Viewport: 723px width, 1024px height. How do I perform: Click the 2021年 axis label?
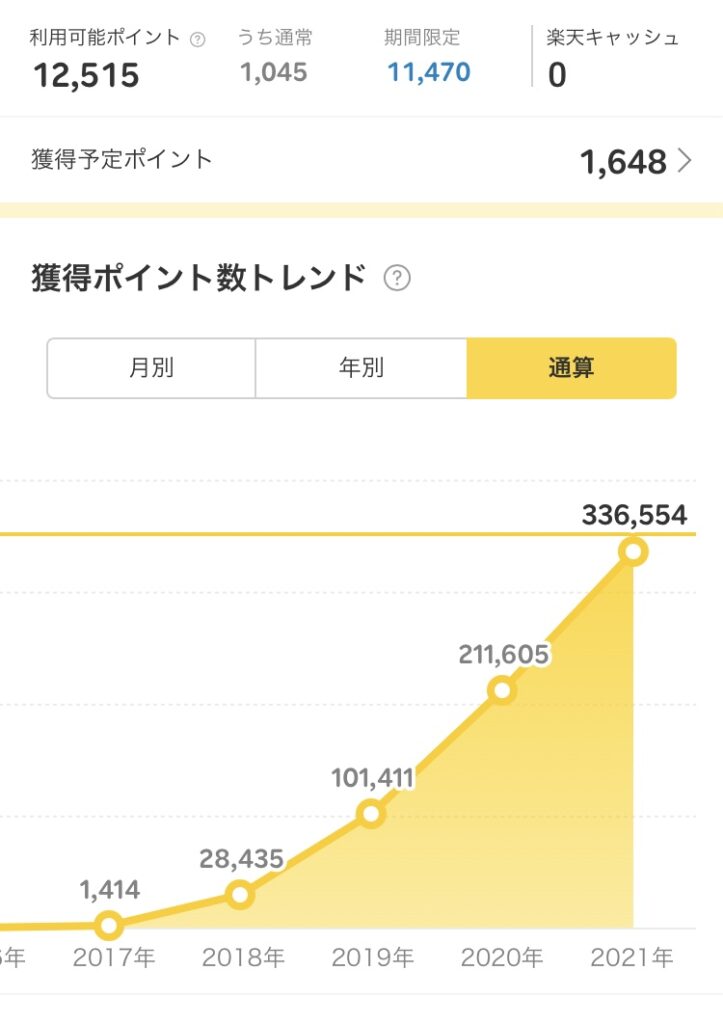pos(632,957)
